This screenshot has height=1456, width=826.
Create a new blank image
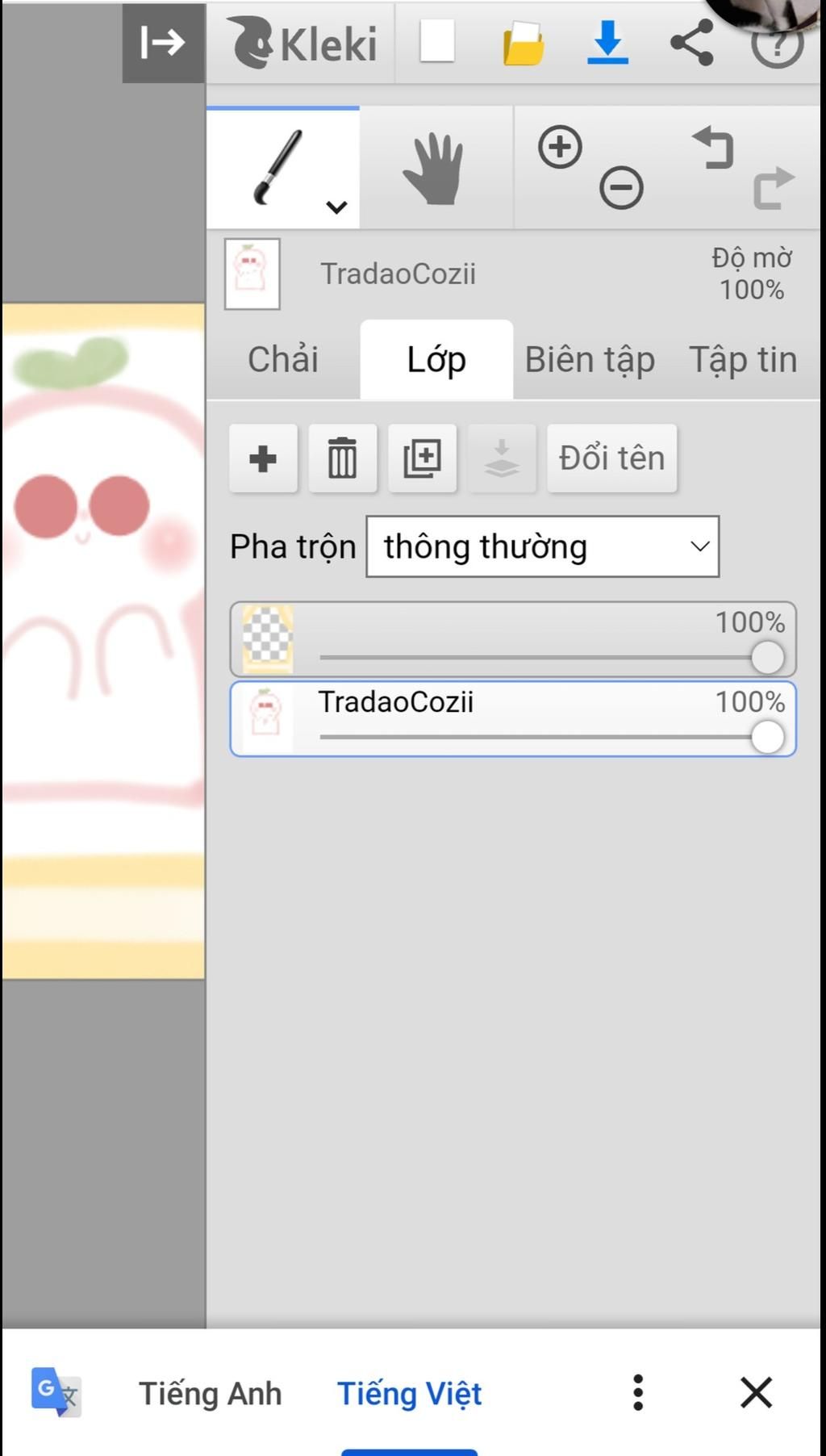point(437,42)
